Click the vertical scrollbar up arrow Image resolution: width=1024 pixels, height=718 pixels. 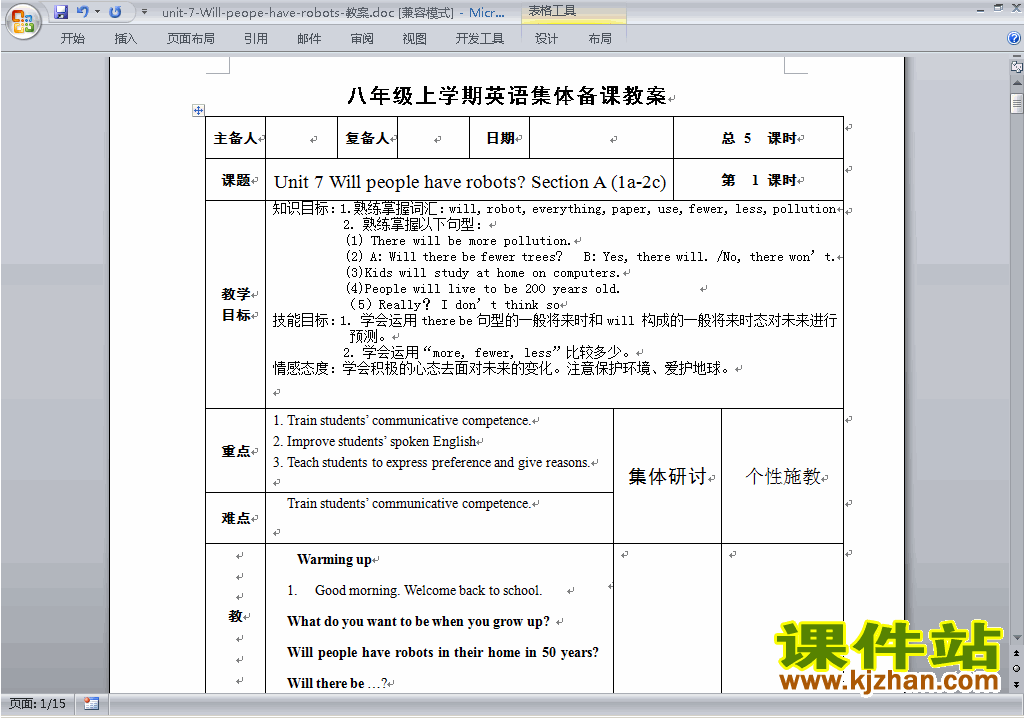(1017, 84)
